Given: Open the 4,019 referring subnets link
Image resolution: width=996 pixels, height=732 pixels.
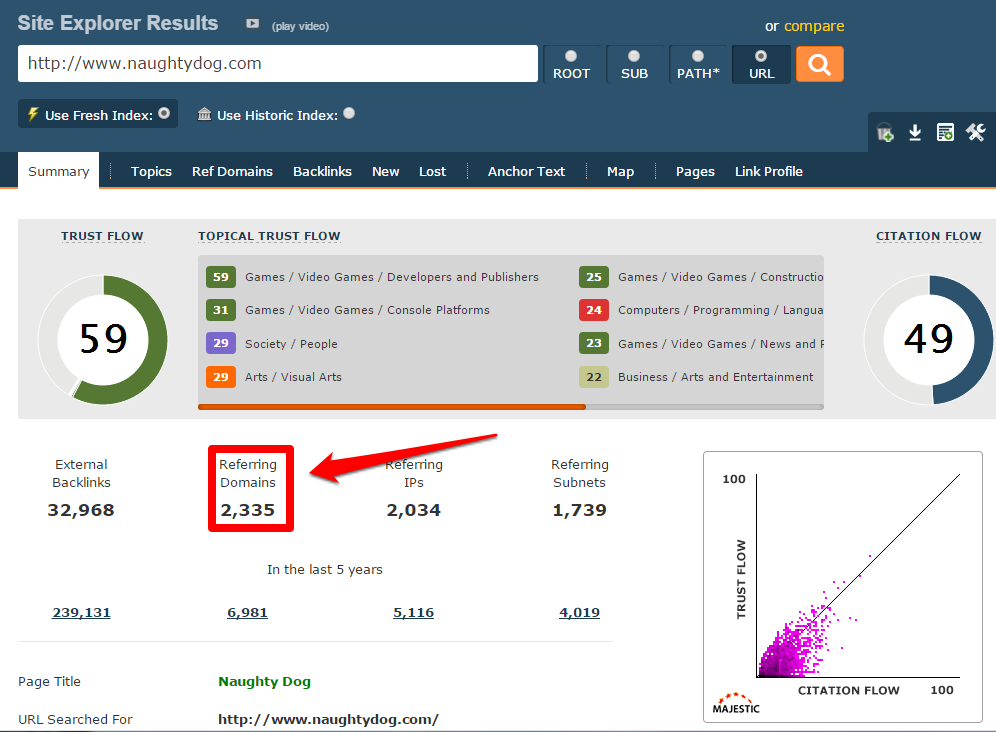Looking at the screenshot, I should [x=579, y=613].
